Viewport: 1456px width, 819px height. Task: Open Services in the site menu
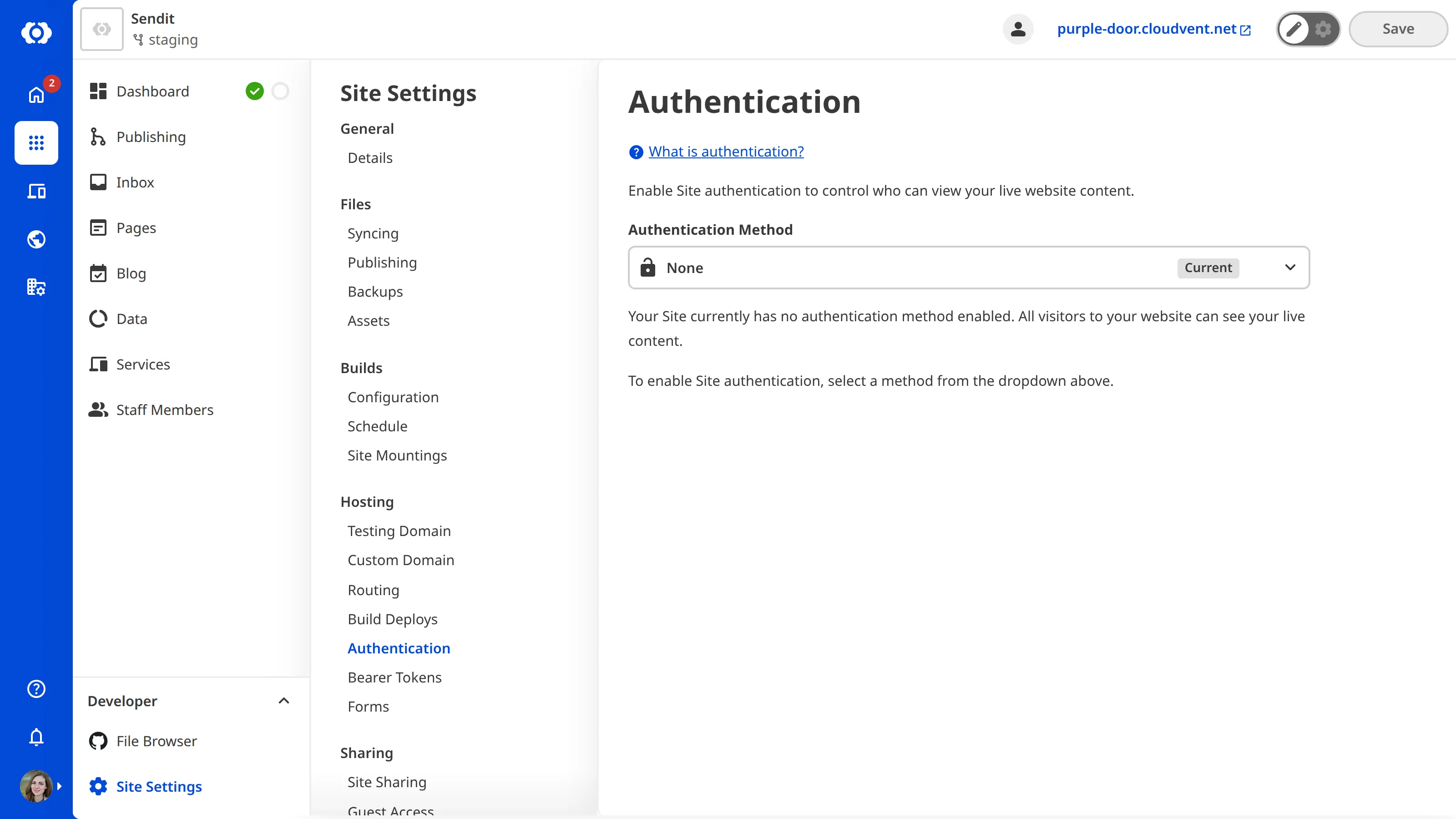pyautogui.click(x=143, y=364)
